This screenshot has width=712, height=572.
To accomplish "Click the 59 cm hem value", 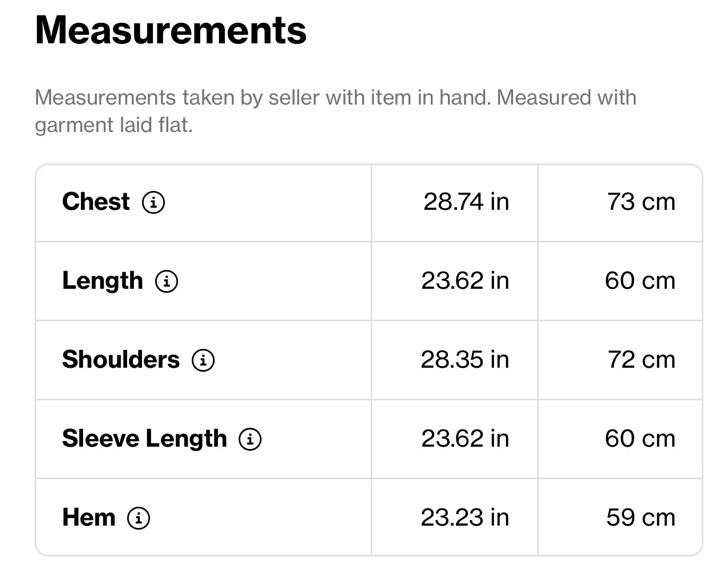I will click(x=641, y=518).
